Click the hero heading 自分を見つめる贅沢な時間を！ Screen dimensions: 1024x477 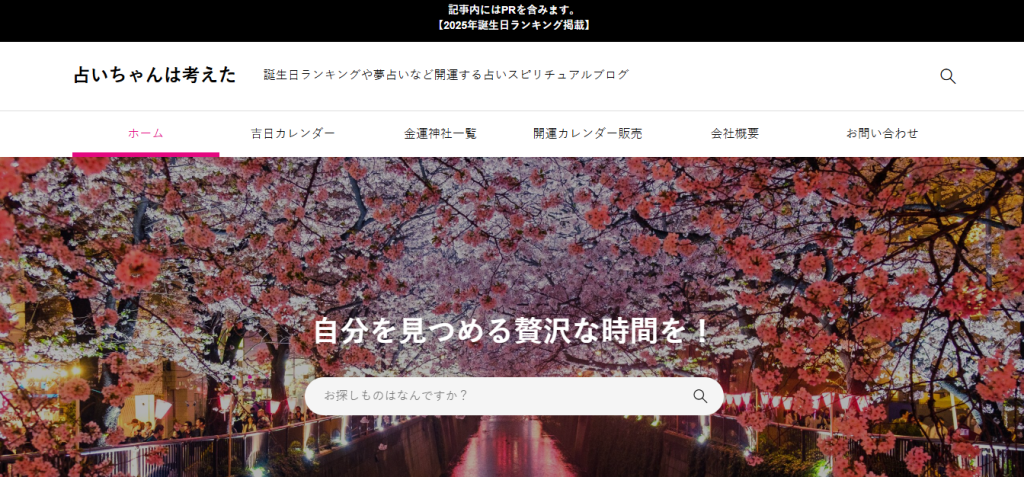(512, 331)
